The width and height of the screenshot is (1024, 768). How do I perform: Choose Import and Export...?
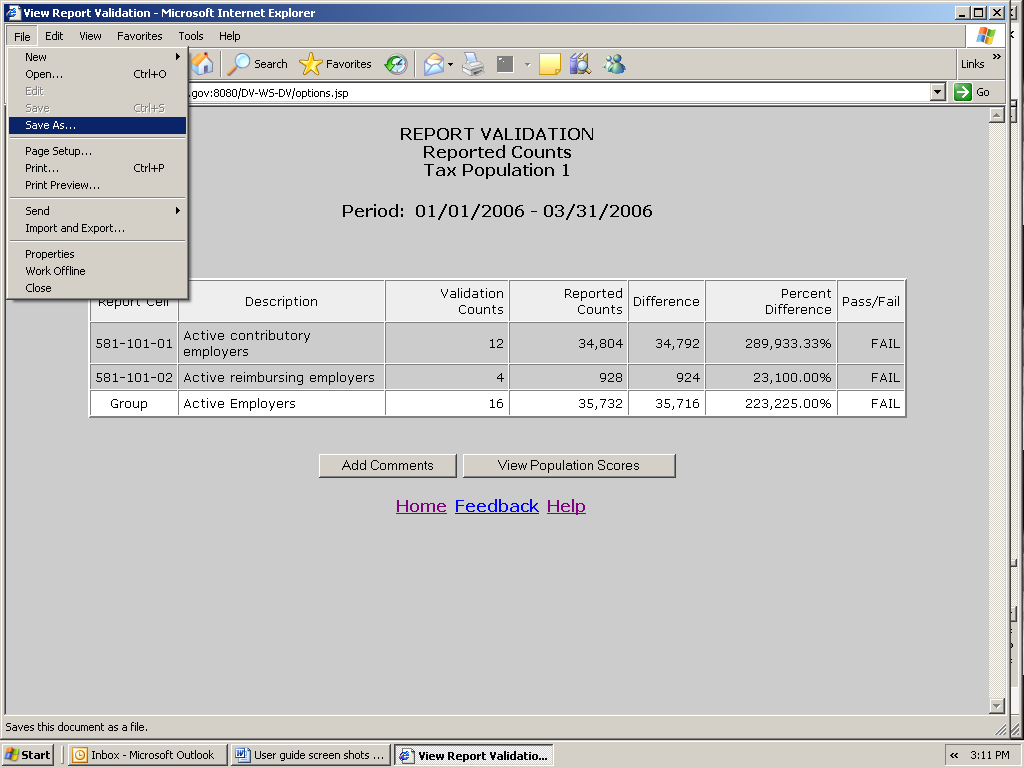click(x=97, y=229)
